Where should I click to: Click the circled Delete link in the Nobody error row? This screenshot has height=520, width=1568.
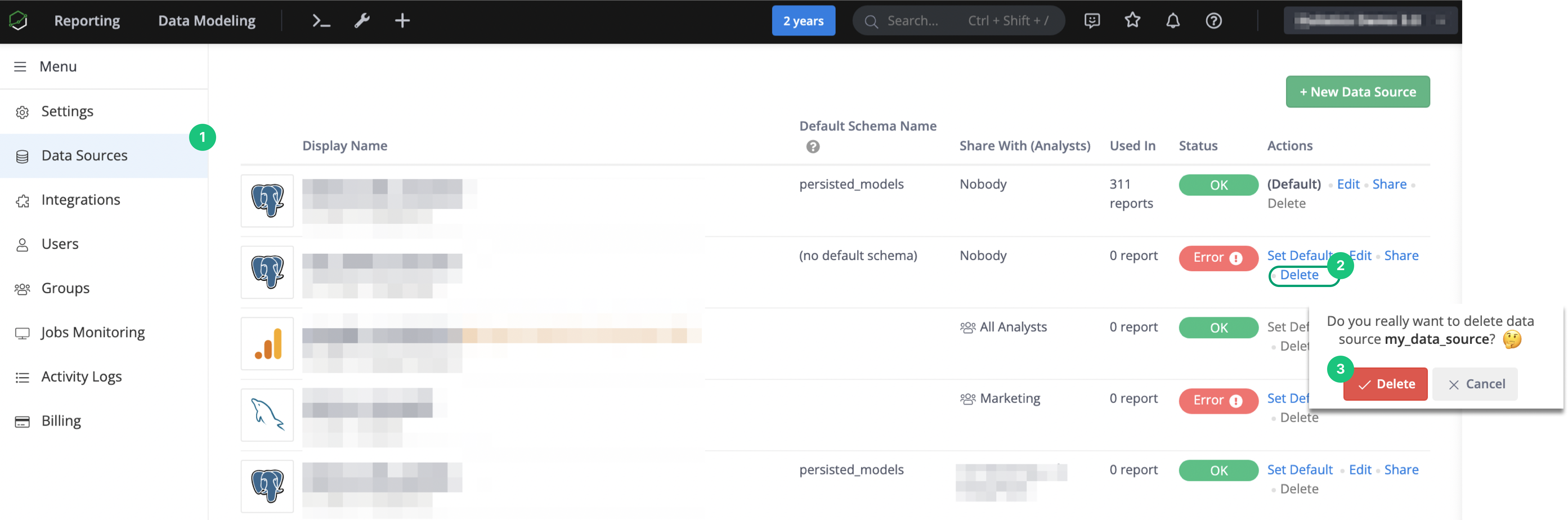pyautogui.click(x=1299, y=275)
